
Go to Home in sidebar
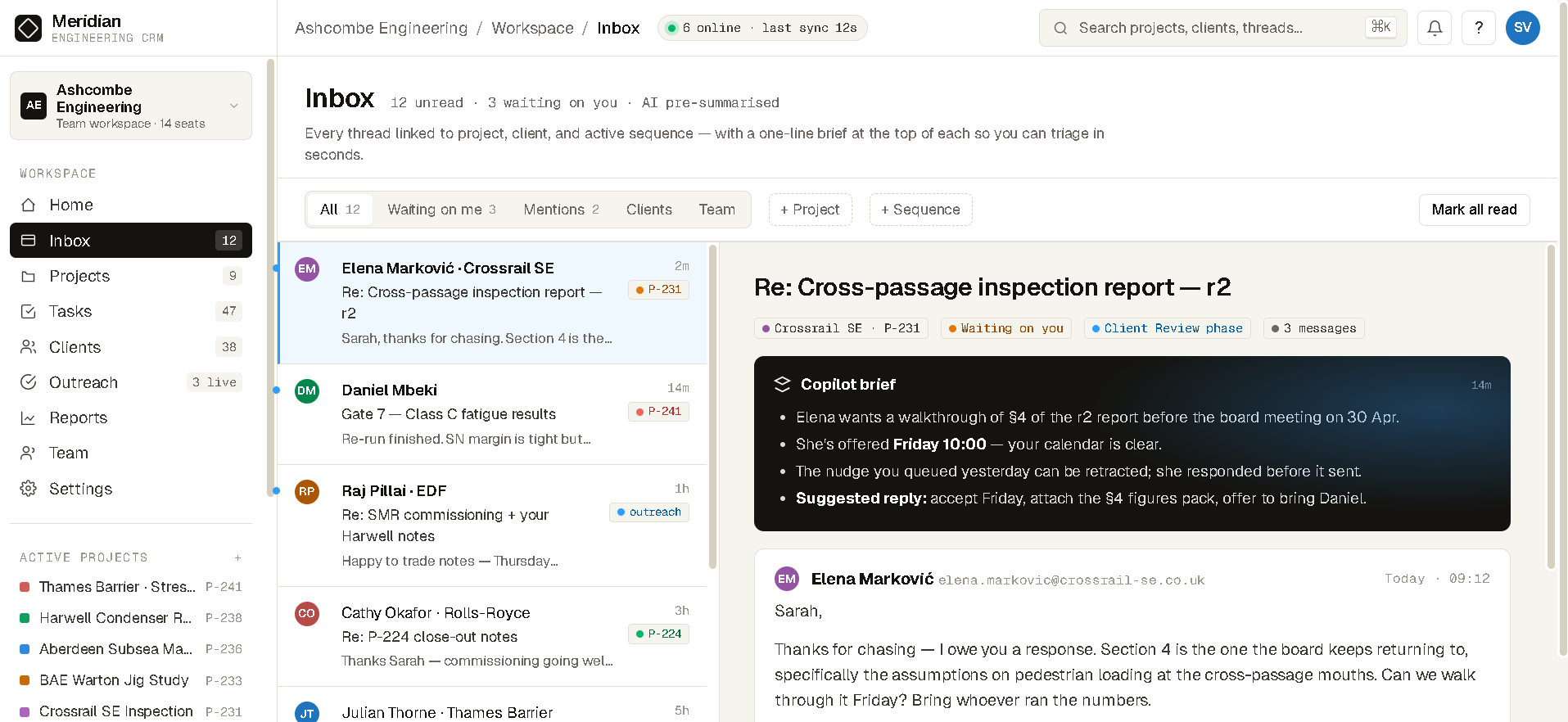(x=131, y=205)
